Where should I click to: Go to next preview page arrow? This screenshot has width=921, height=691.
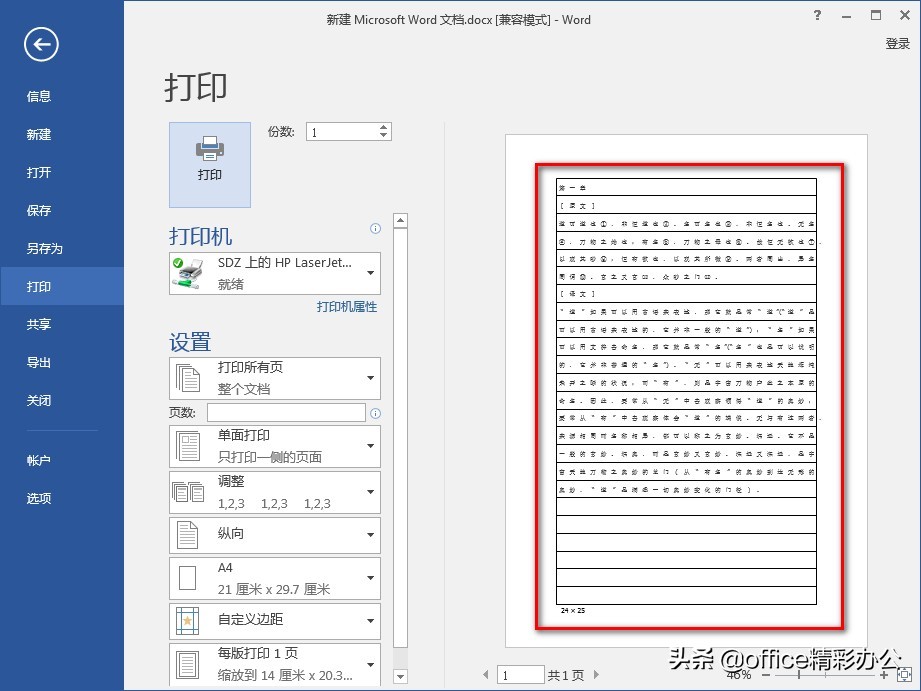[x=596, y=675]
